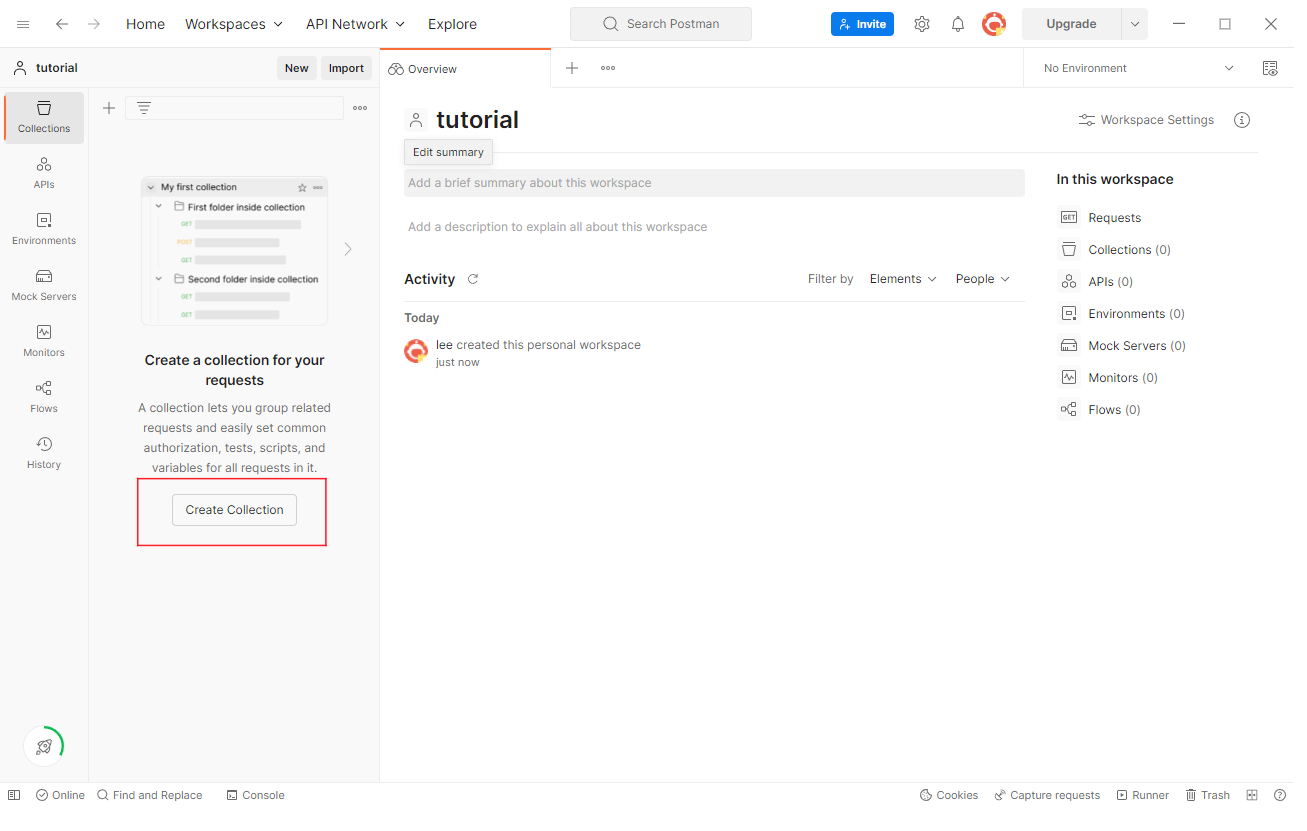Click Online status in status bar
This screenshot has width=1307, height=831.
pyautogui.click(x=60, y=795)
